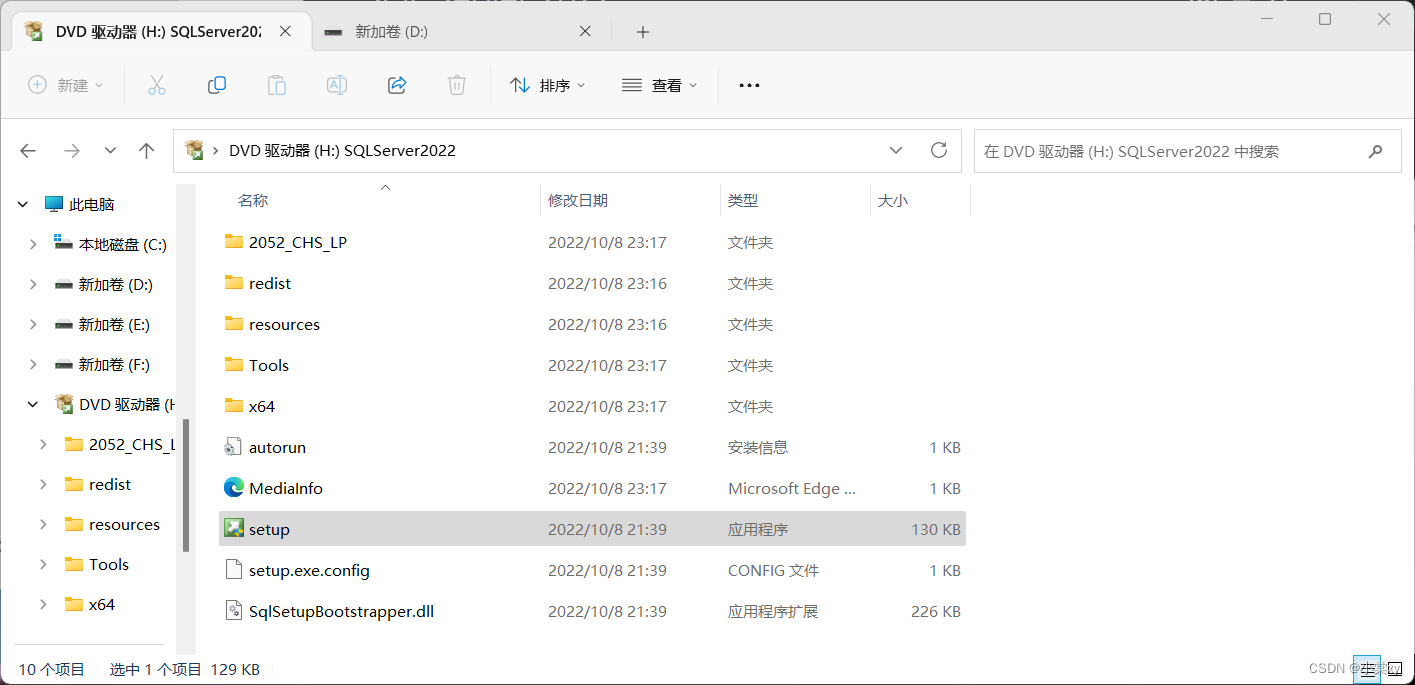This screenshot has width=1415, height=685.
Task: Go forward with the right arrow
Action: (71, 151)
